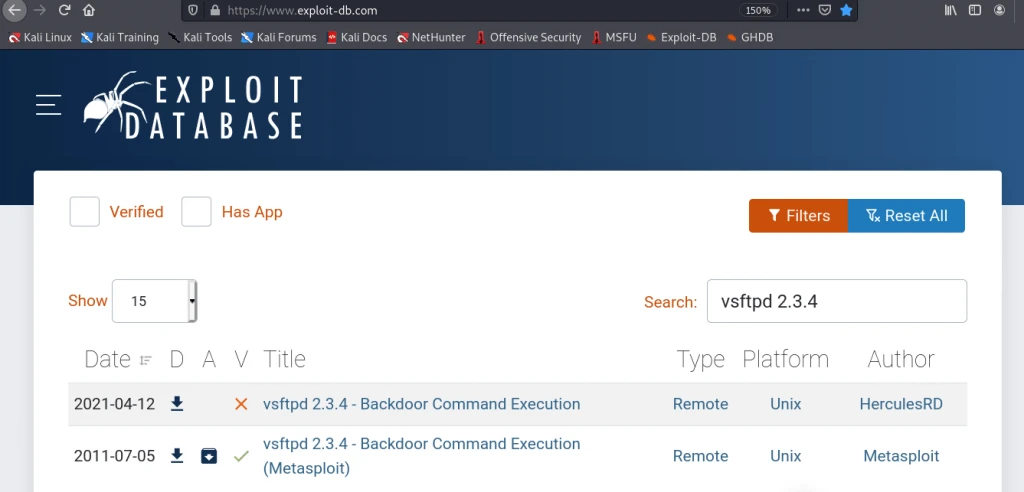
Task: Reload the page with the refresh icon
Action: point(64,10)
